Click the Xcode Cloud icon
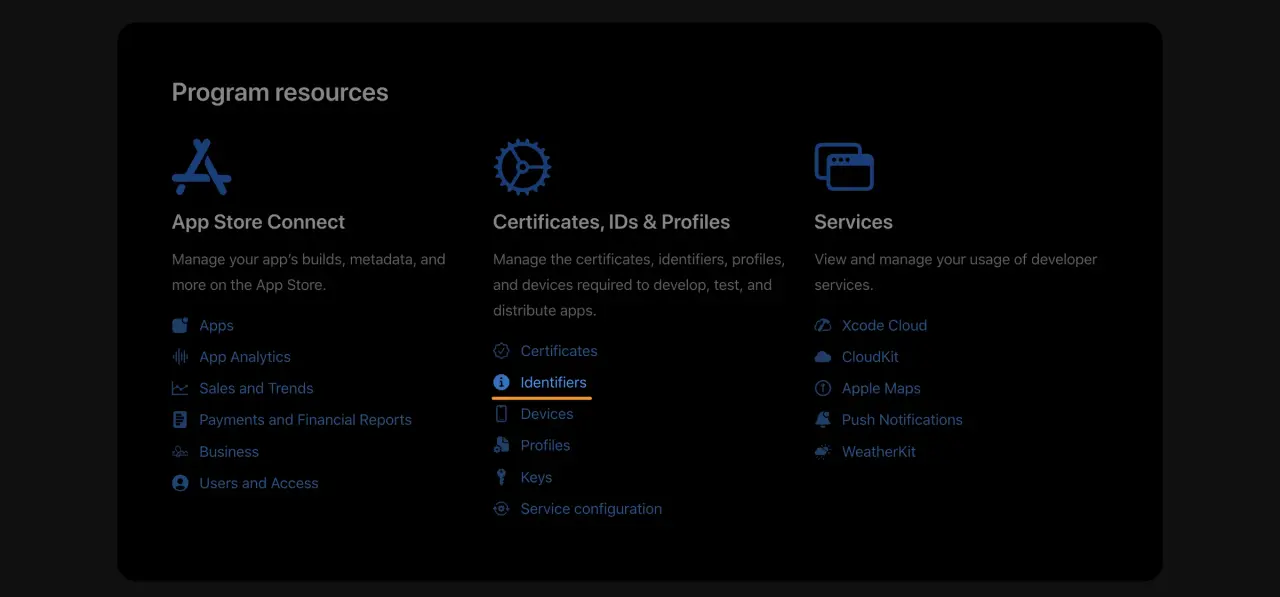Screen dimensions: 1280x597 823,325
